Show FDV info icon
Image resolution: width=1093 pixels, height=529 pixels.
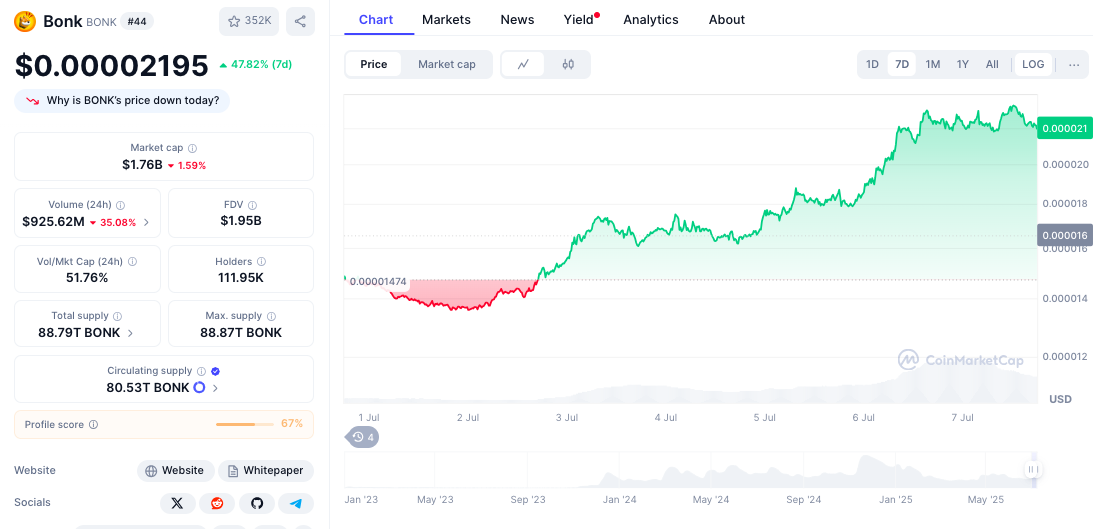click(x=252, y=206)
